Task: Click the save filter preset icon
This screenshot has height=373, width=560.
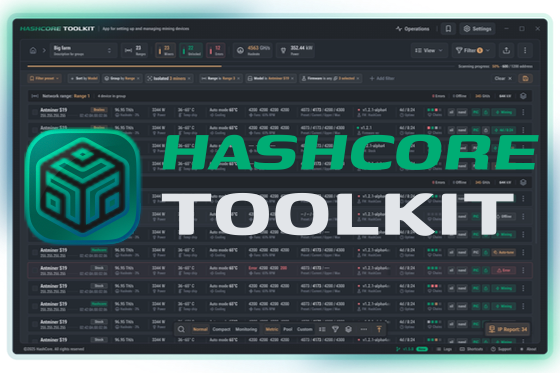Action: coord(525,78)
